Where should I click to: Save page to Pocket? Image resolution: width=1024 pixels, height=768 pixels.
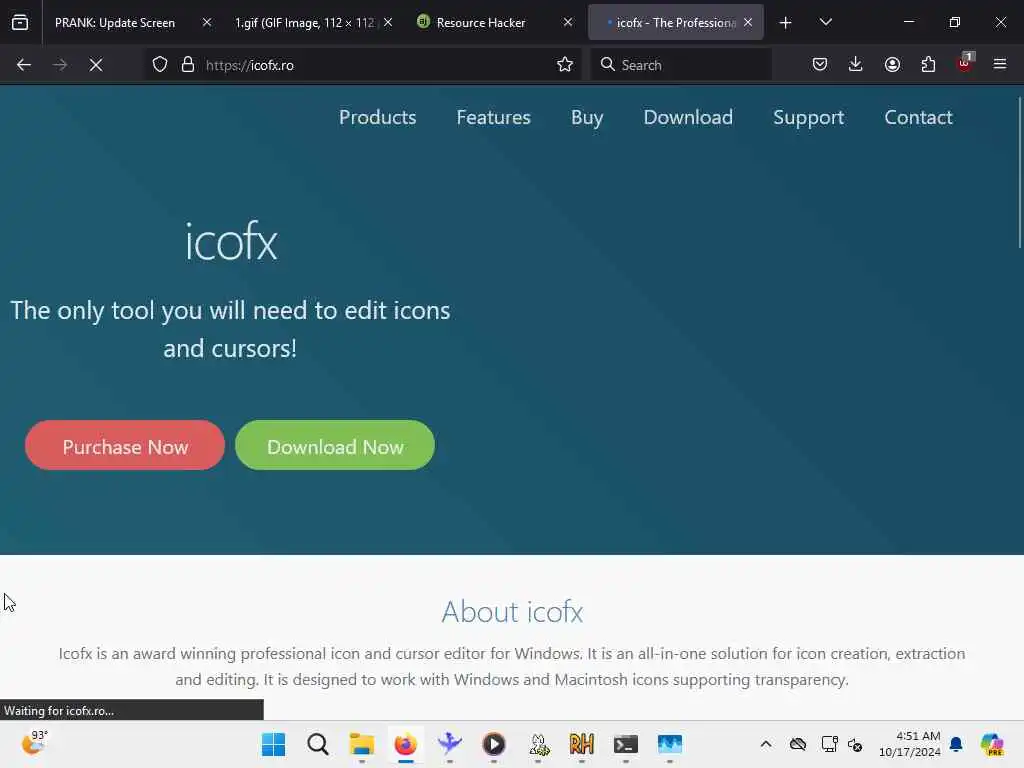tap(820, 65)
